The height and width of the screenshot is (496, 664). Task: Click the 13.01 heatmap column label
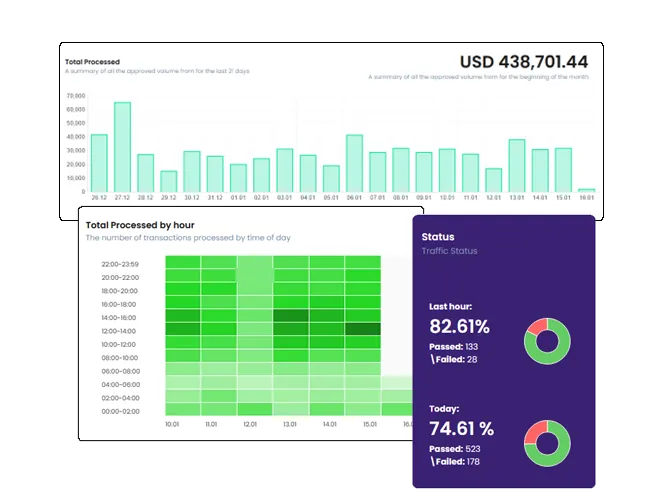click(290, 424)
